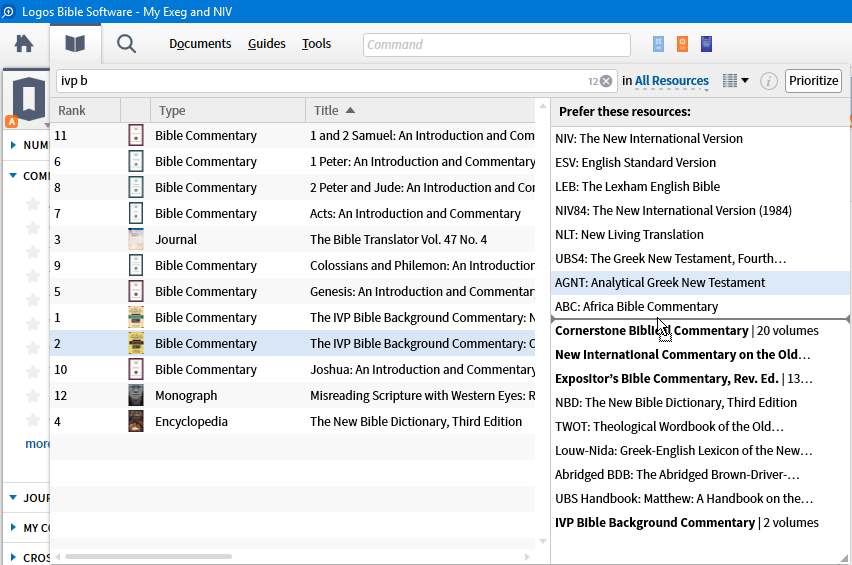Click the orange book shortcut icon
This screenshot has width=852, height=565.
tap(682, 44)
